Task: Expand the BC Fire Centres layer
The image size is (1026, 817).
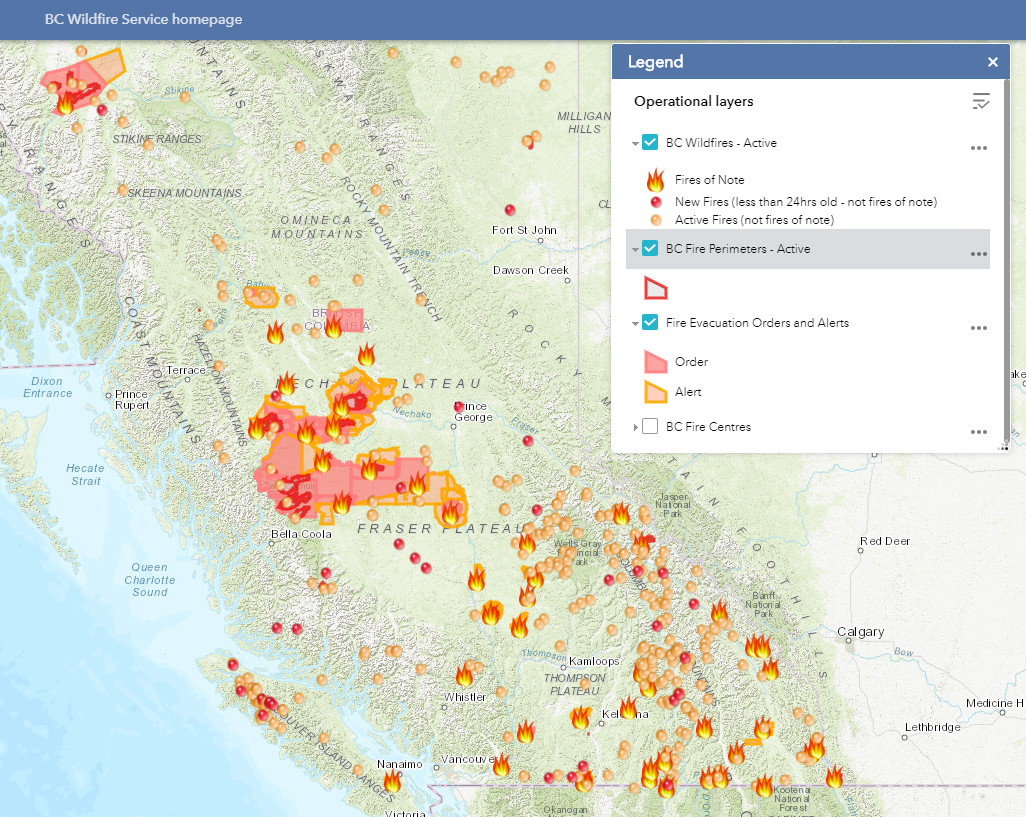Action: [635, 427]
